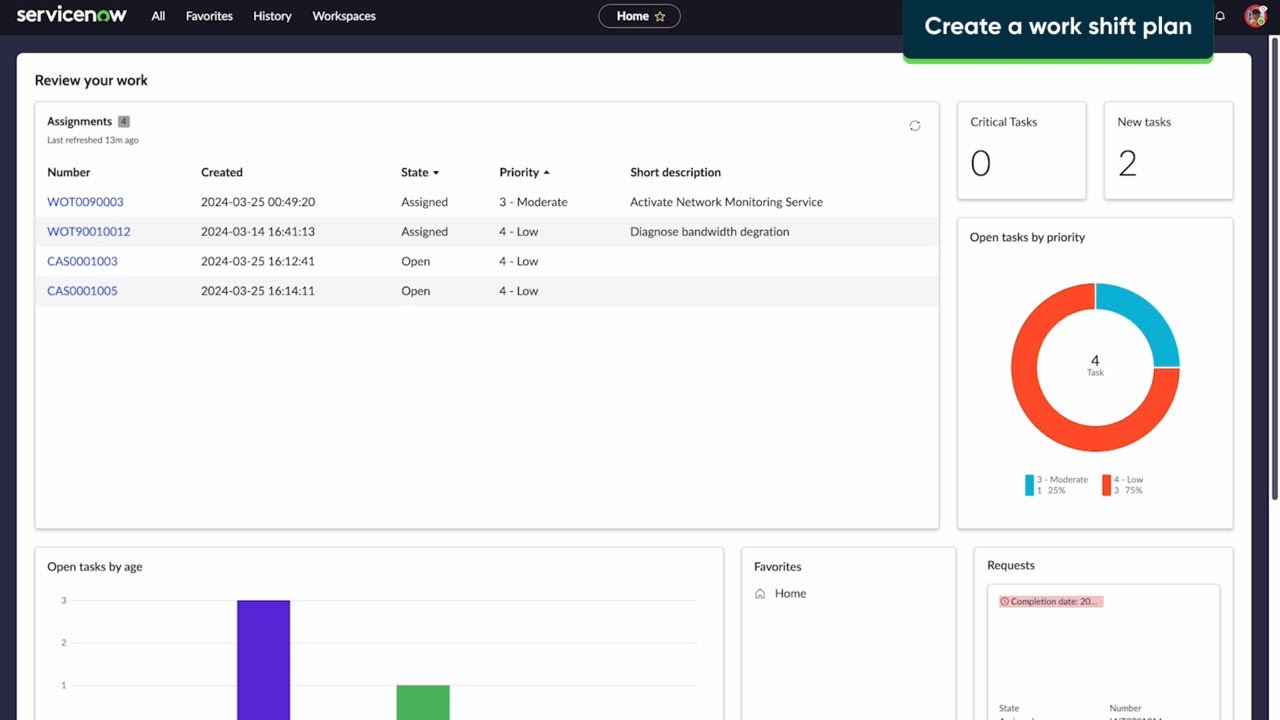Open the All navigation menu
1280x720 pixels.
[157, 16]
